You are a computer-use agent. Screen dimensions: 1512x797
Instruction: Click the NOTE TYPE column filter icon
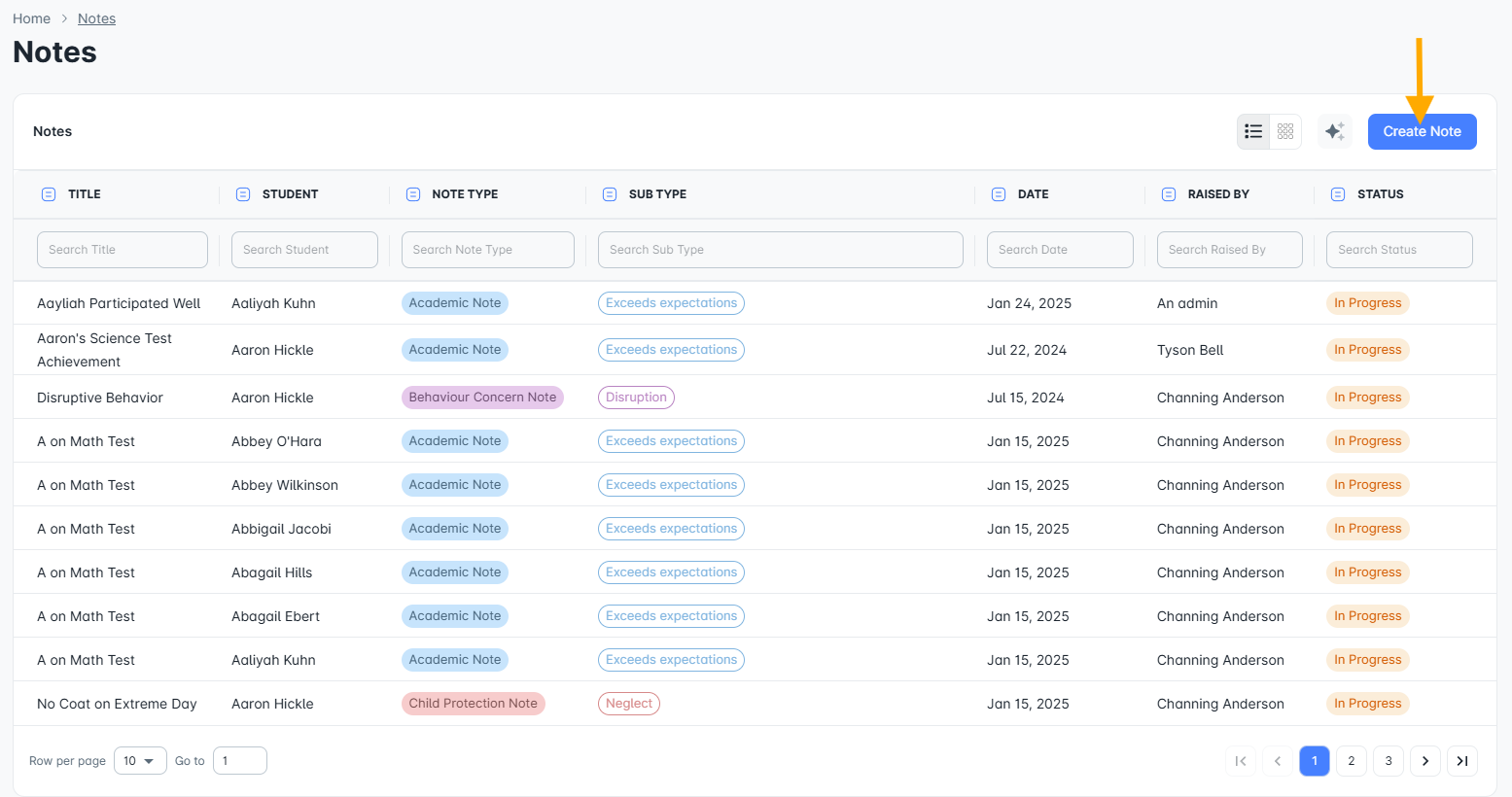pos(413,194)
